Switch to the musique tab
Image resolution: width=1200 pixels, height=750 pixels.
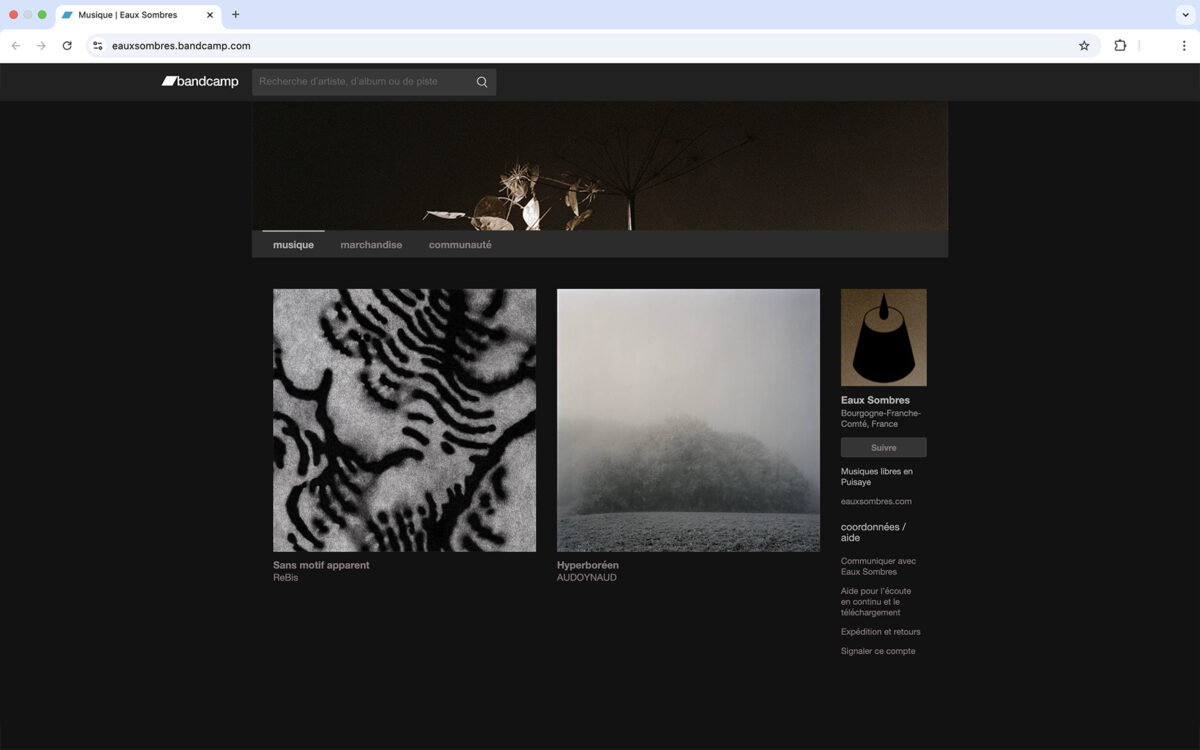pos(293,245)
